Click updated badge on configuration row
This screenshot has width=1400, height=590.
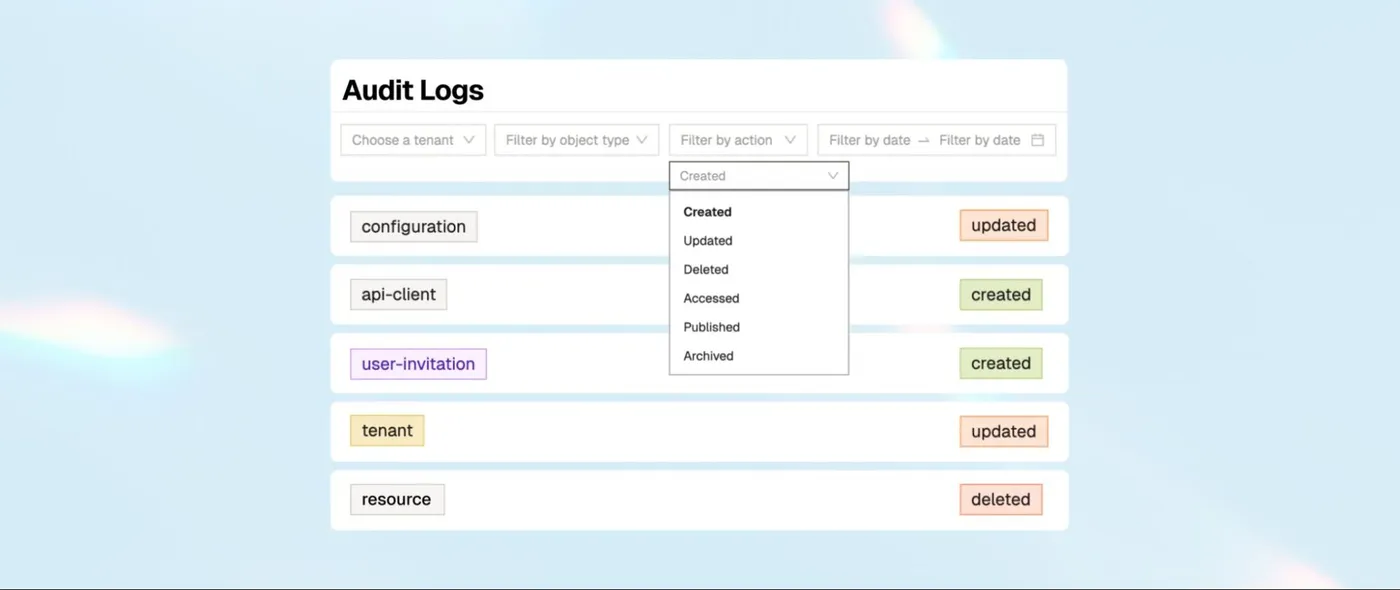coord(1003,226)
